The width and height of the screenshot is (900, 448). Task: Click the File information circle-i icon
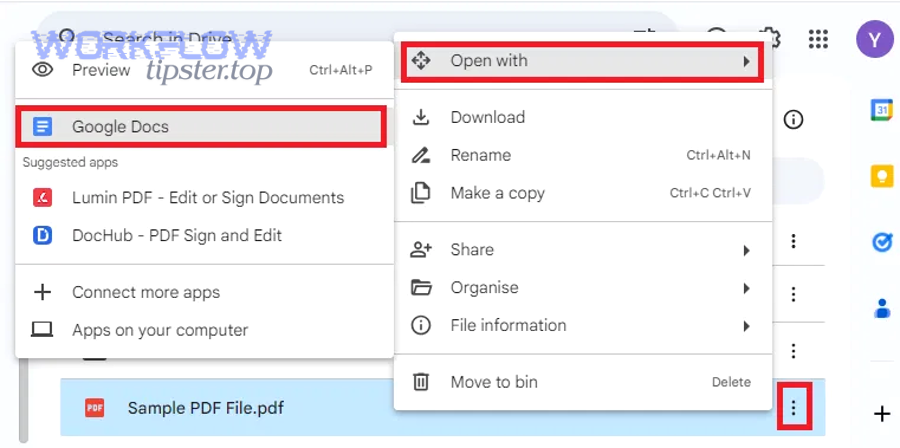click(421, 325)
